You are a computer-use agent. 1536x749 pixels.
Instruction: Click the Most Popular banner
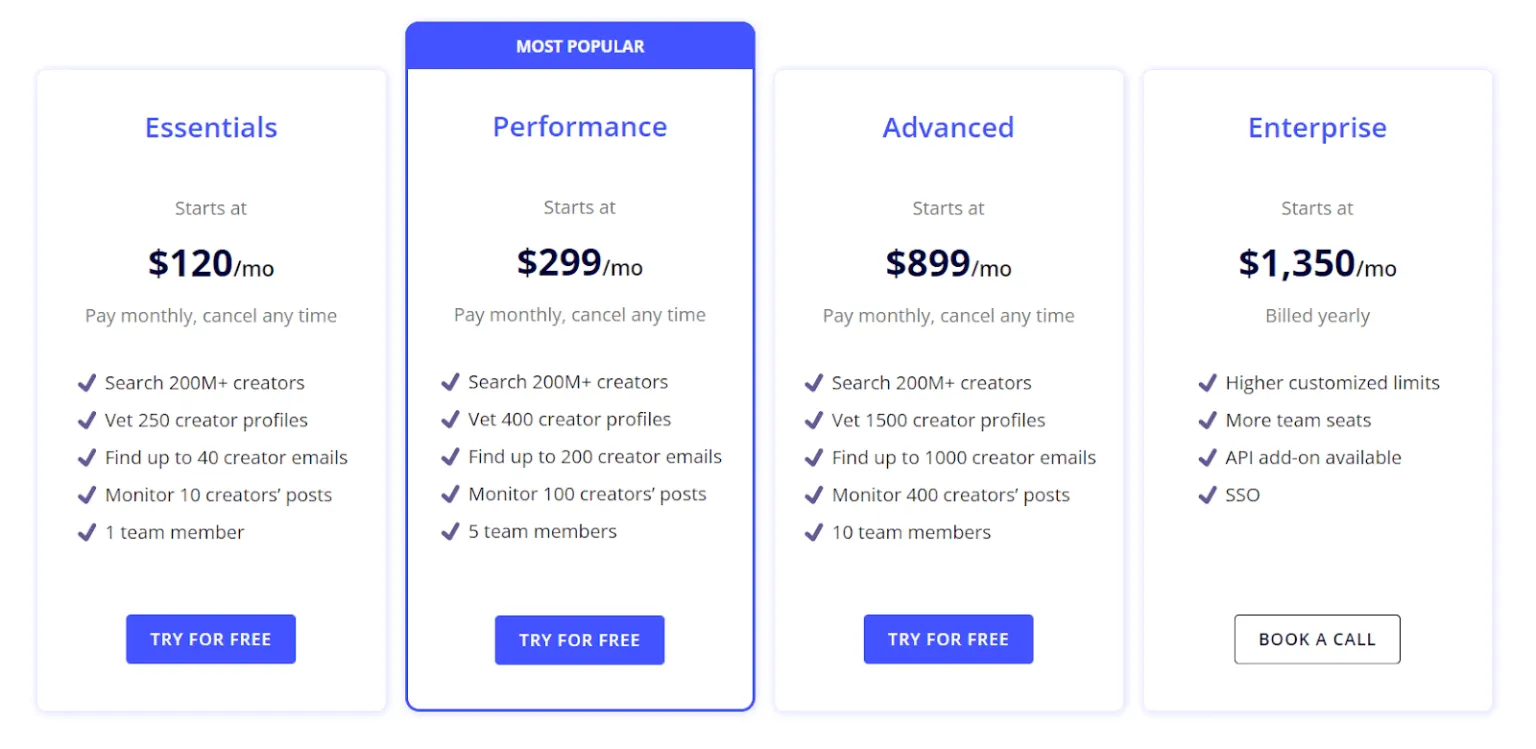(580, 46)
